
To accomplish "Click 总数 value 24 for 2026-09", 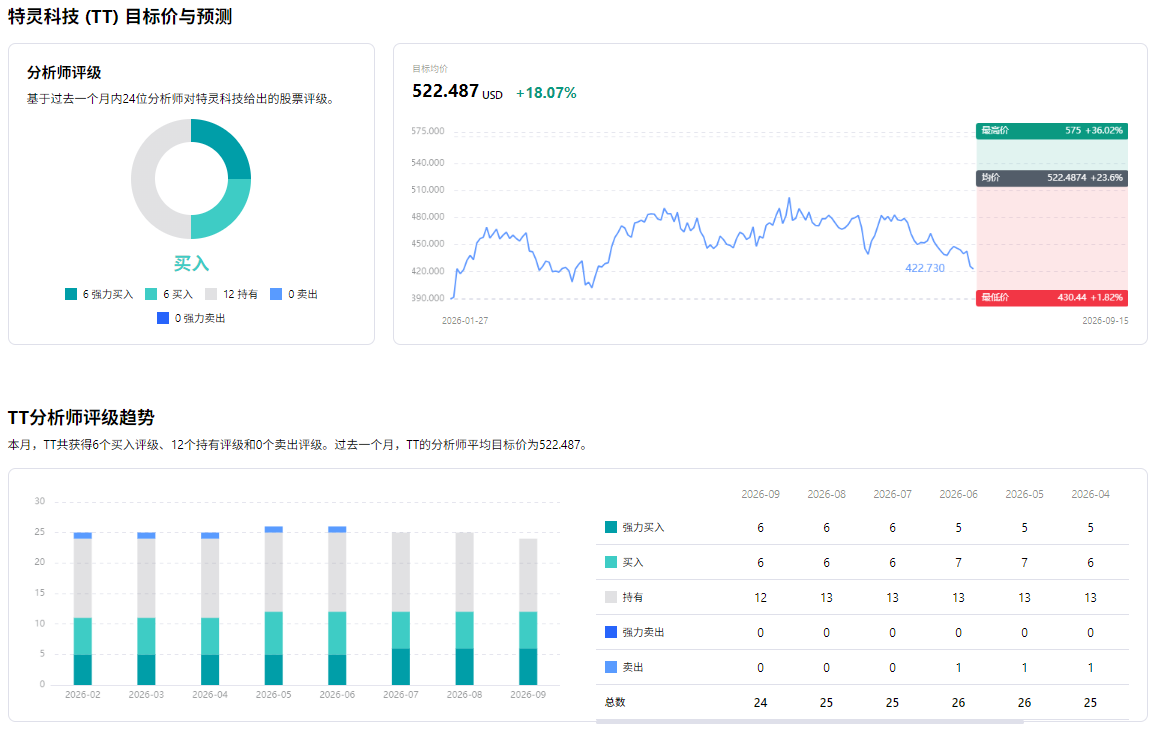I will click(x=760, y=703).
